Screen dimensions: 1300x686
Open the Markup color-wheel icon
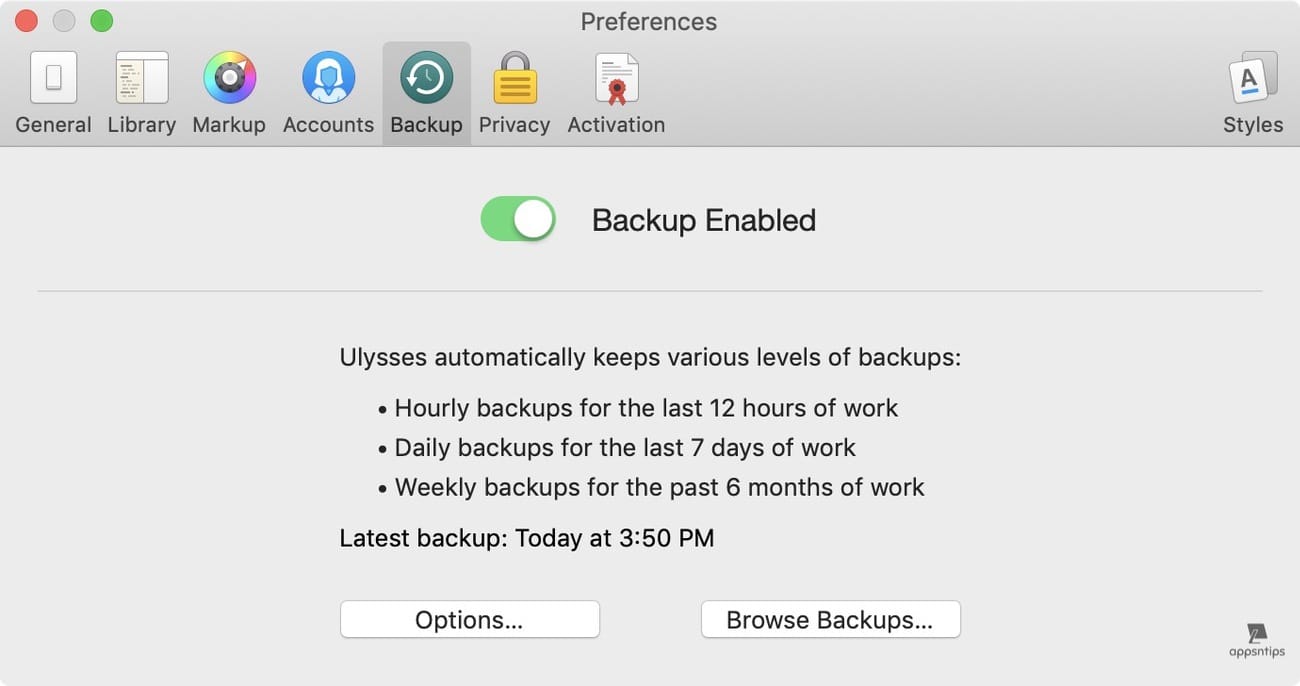pos(229,76)
